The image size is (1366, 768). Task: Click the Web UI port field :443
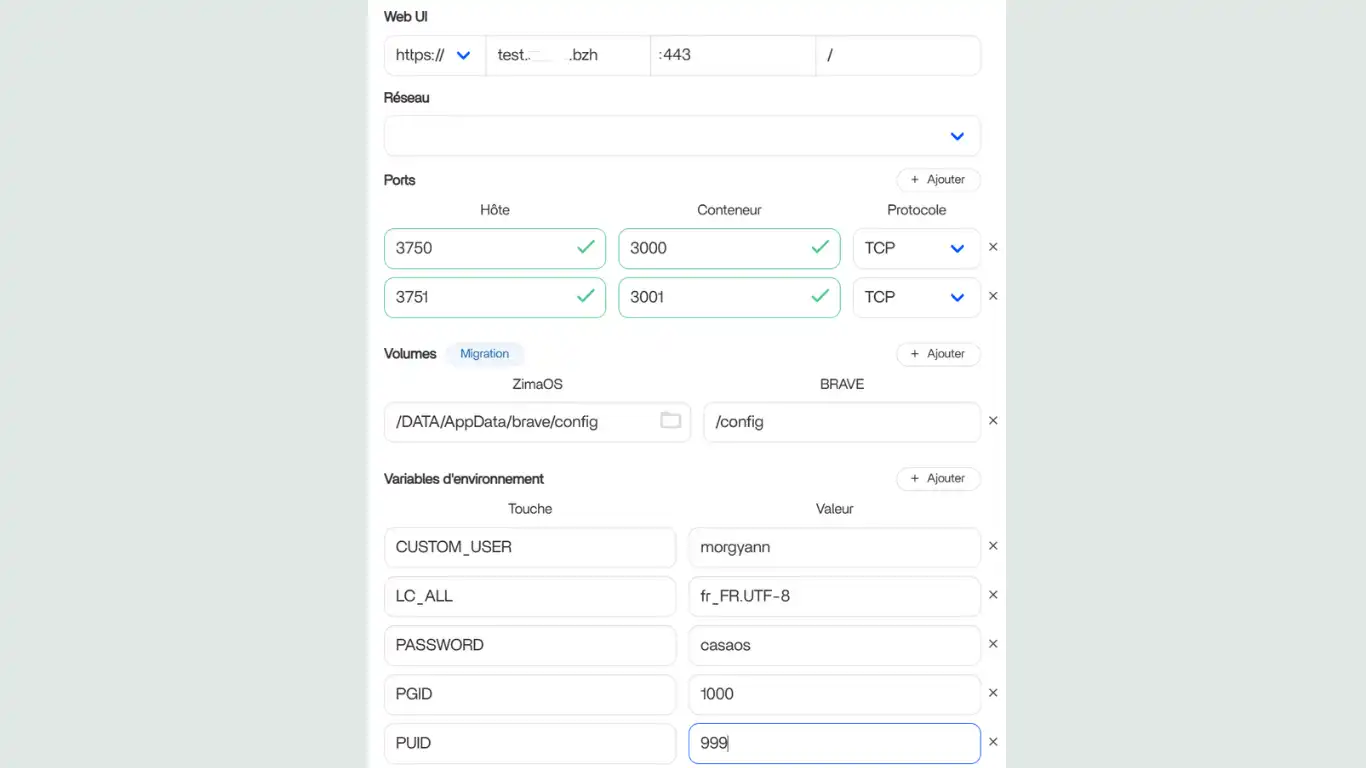(732, 56)
